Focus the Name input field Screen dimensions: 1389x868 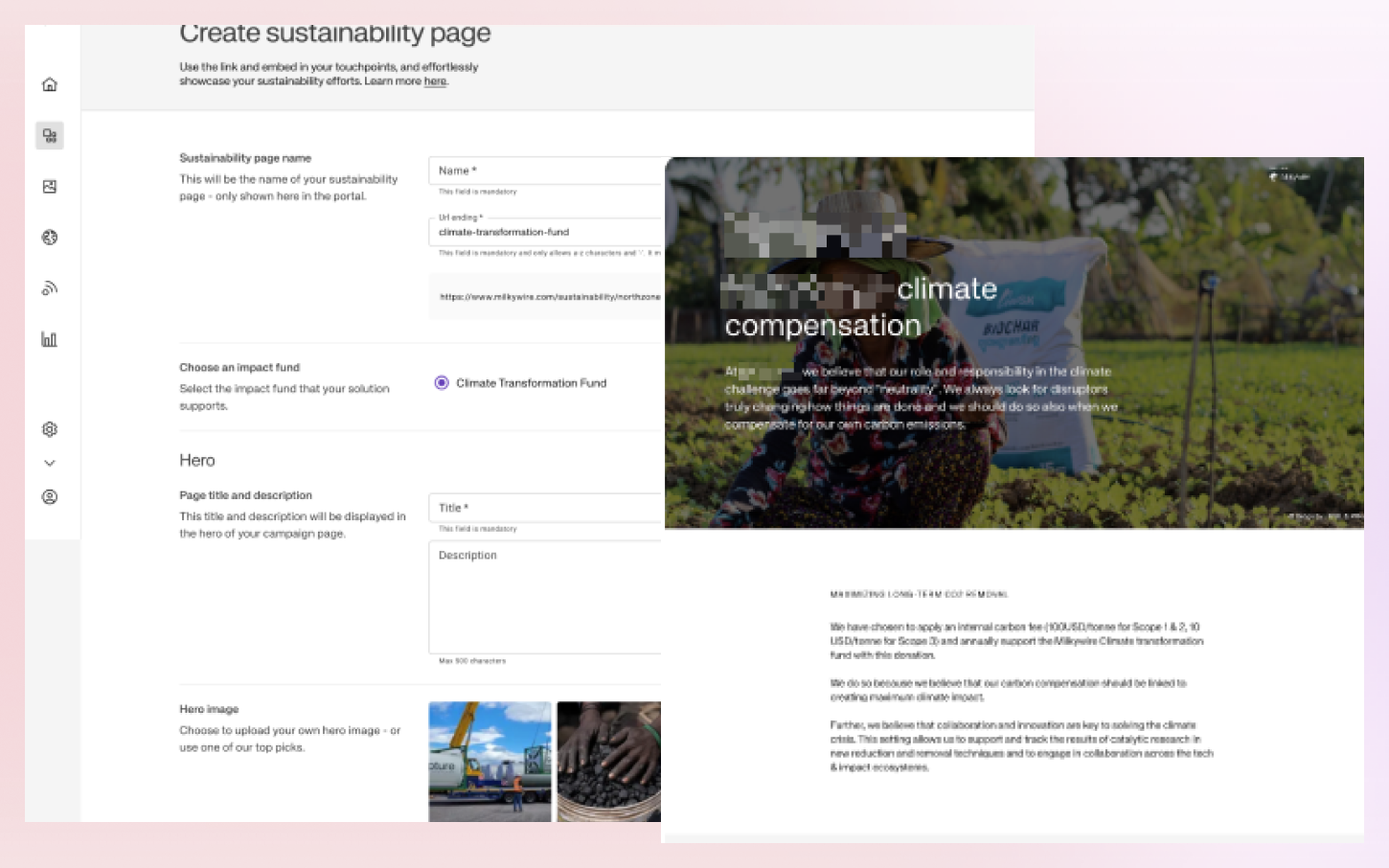[545, 171]
